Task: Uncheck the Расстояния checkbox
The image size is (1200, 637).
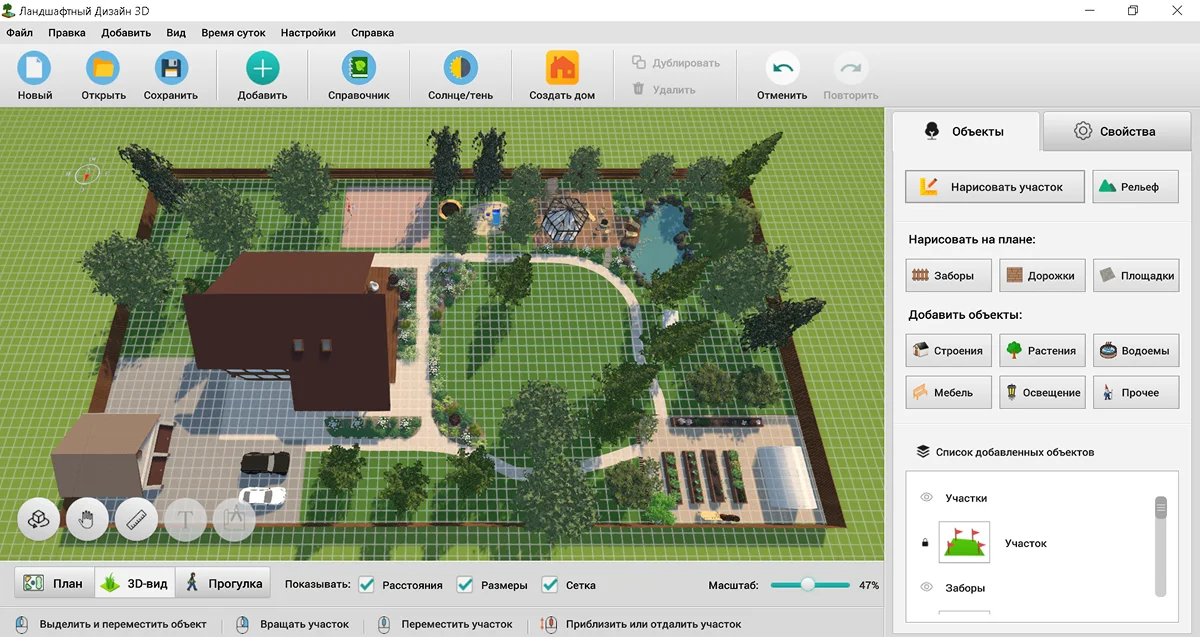Action: click(x=367, y=585)
